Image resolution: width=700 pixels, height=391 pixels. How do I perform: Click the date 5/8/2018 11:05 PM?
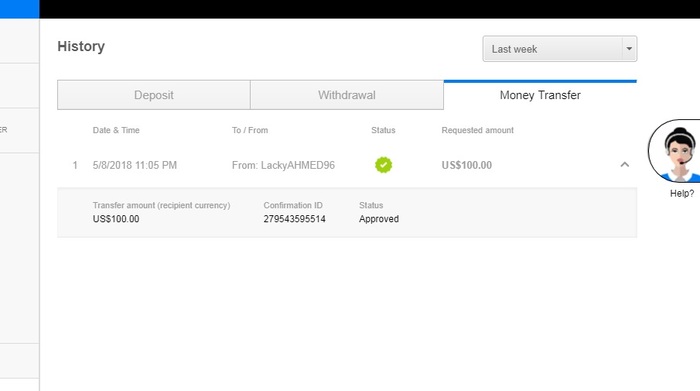135,165
